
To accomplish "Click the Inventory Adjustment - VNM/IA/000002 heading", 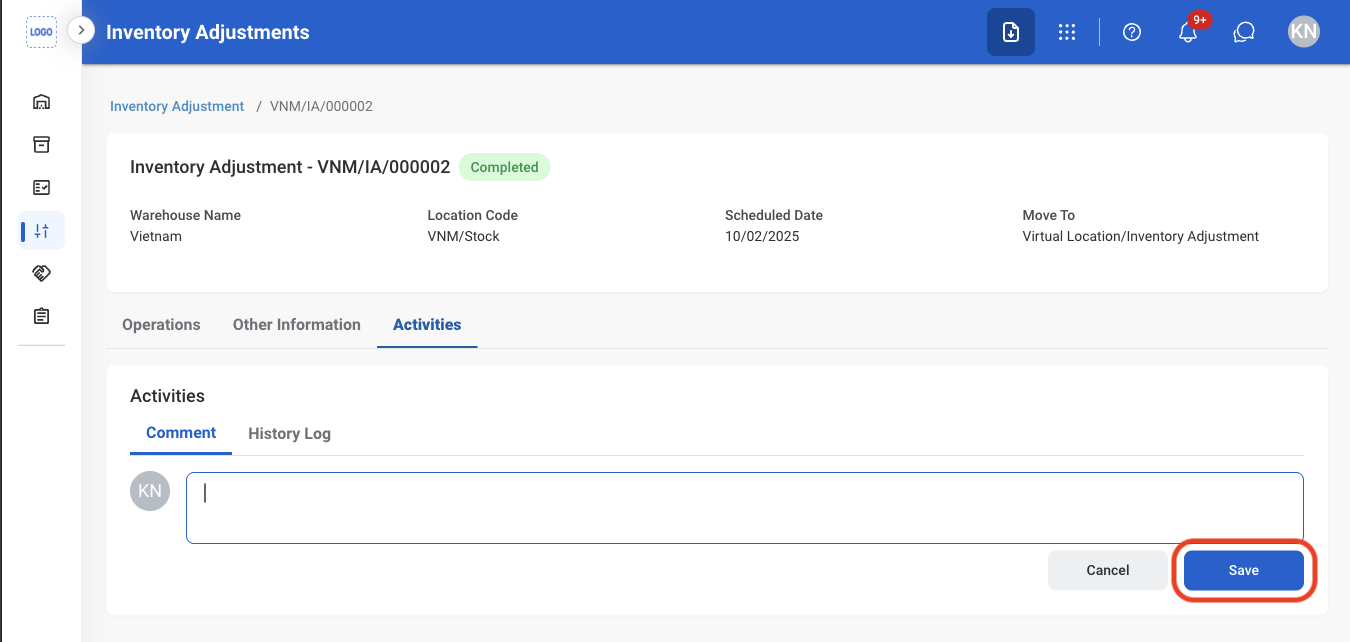I will 290,167.
